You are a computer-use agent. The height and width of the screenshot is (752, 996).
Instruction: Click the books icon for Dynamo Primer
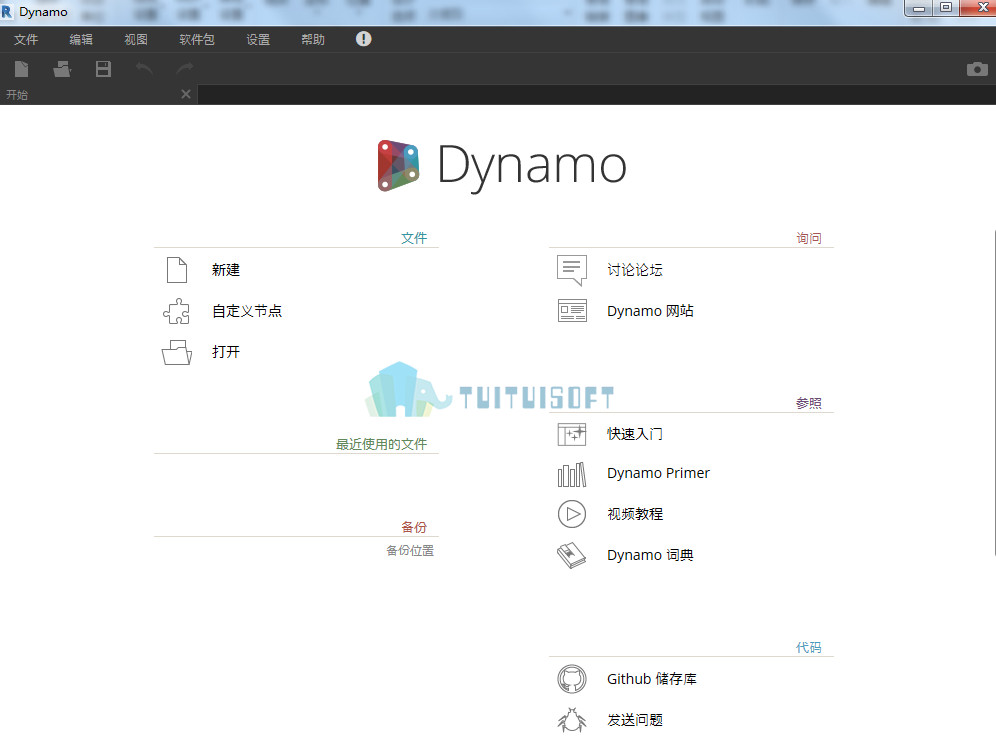pos(572,474)
